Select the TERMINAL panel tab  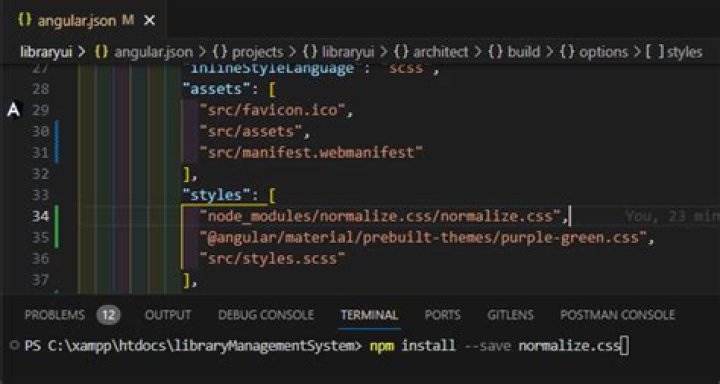(x=369, y=315)
